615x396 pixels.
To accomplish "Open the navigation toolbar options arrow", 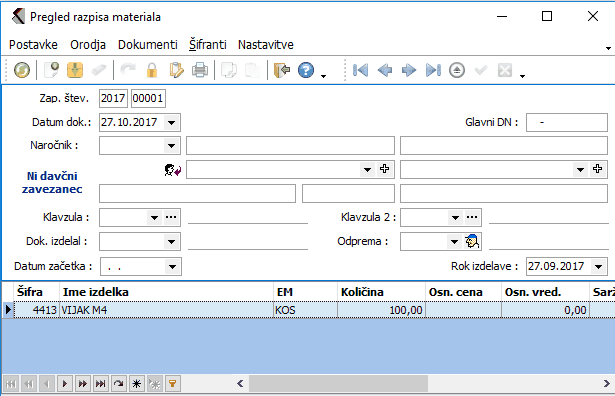I will click(x=522, y=76).
